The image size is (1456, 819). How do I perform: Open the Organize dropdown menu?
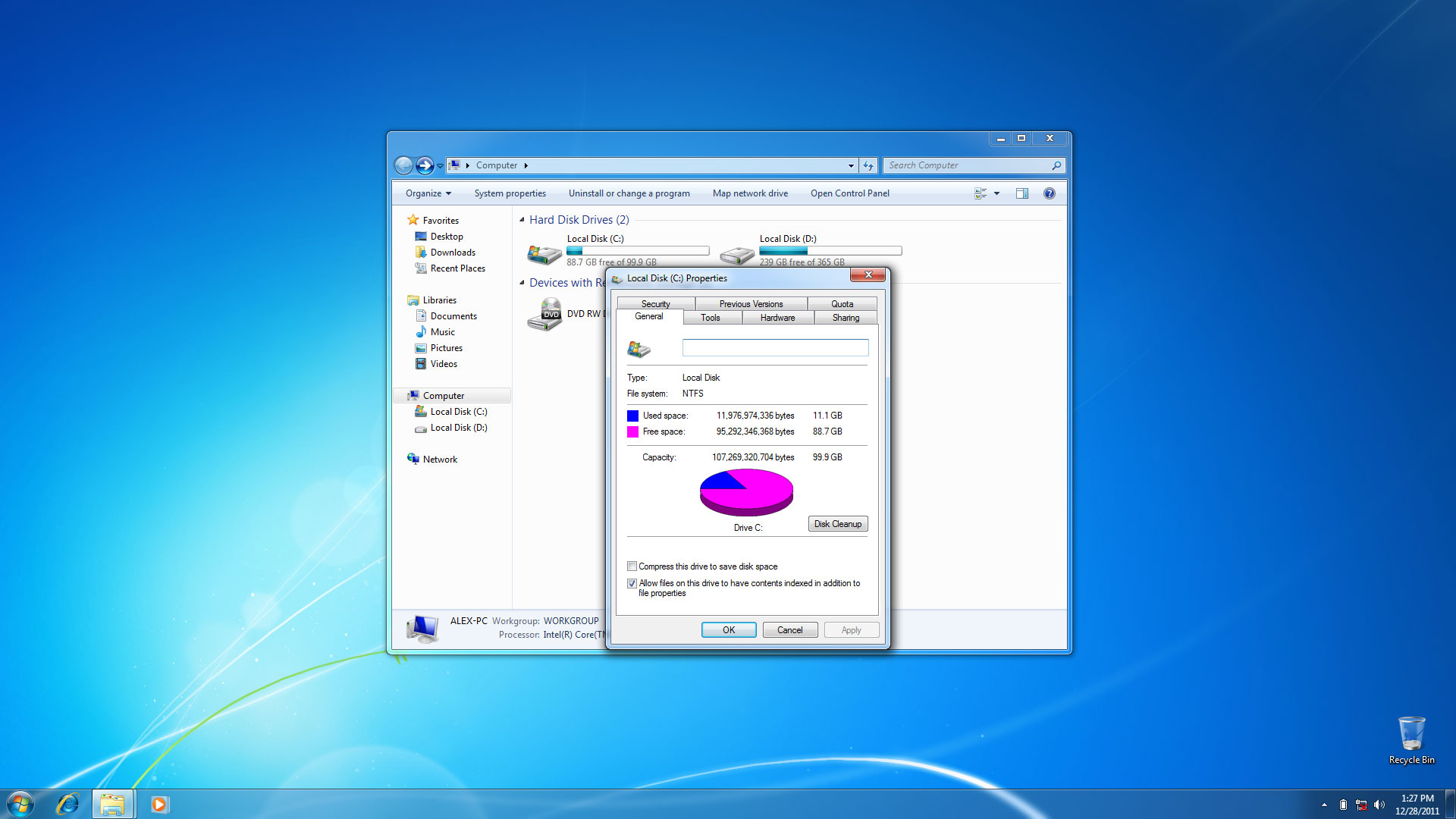click(x=428, y=193)
